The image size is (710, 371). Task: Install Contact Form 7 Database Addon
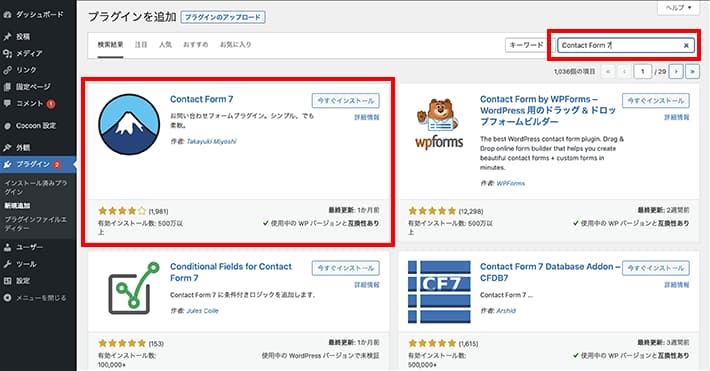pos(656,268)
